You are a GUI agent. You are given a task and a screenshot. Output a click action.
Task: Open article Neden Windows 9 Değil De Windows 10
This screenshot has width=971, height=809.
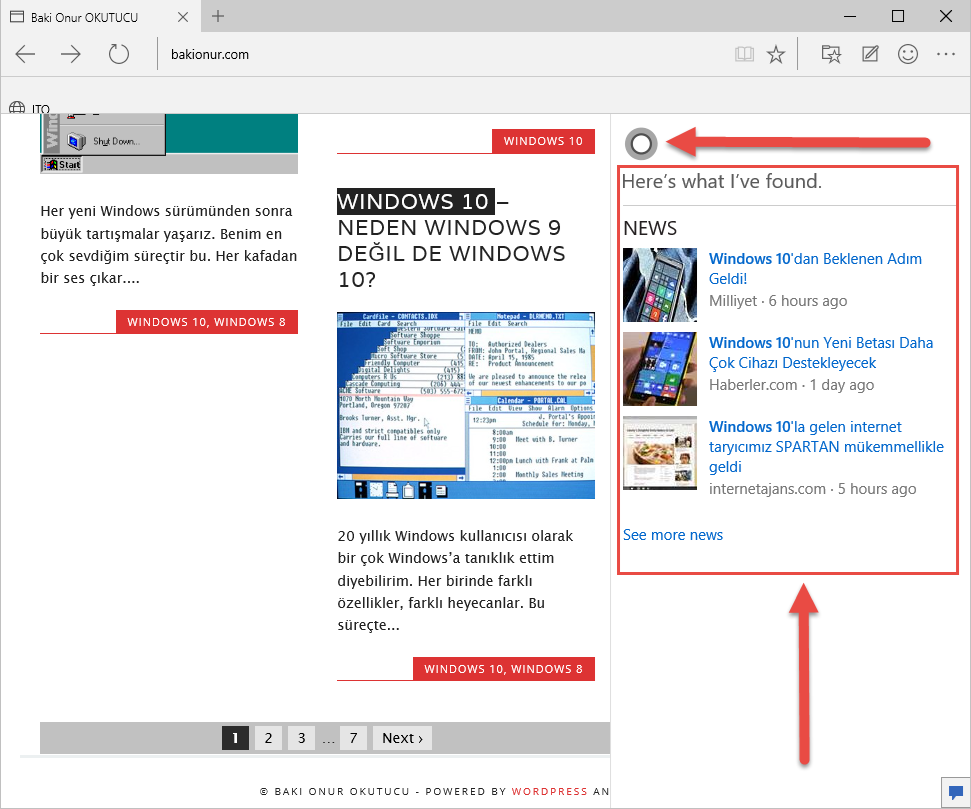pos(451,240)
